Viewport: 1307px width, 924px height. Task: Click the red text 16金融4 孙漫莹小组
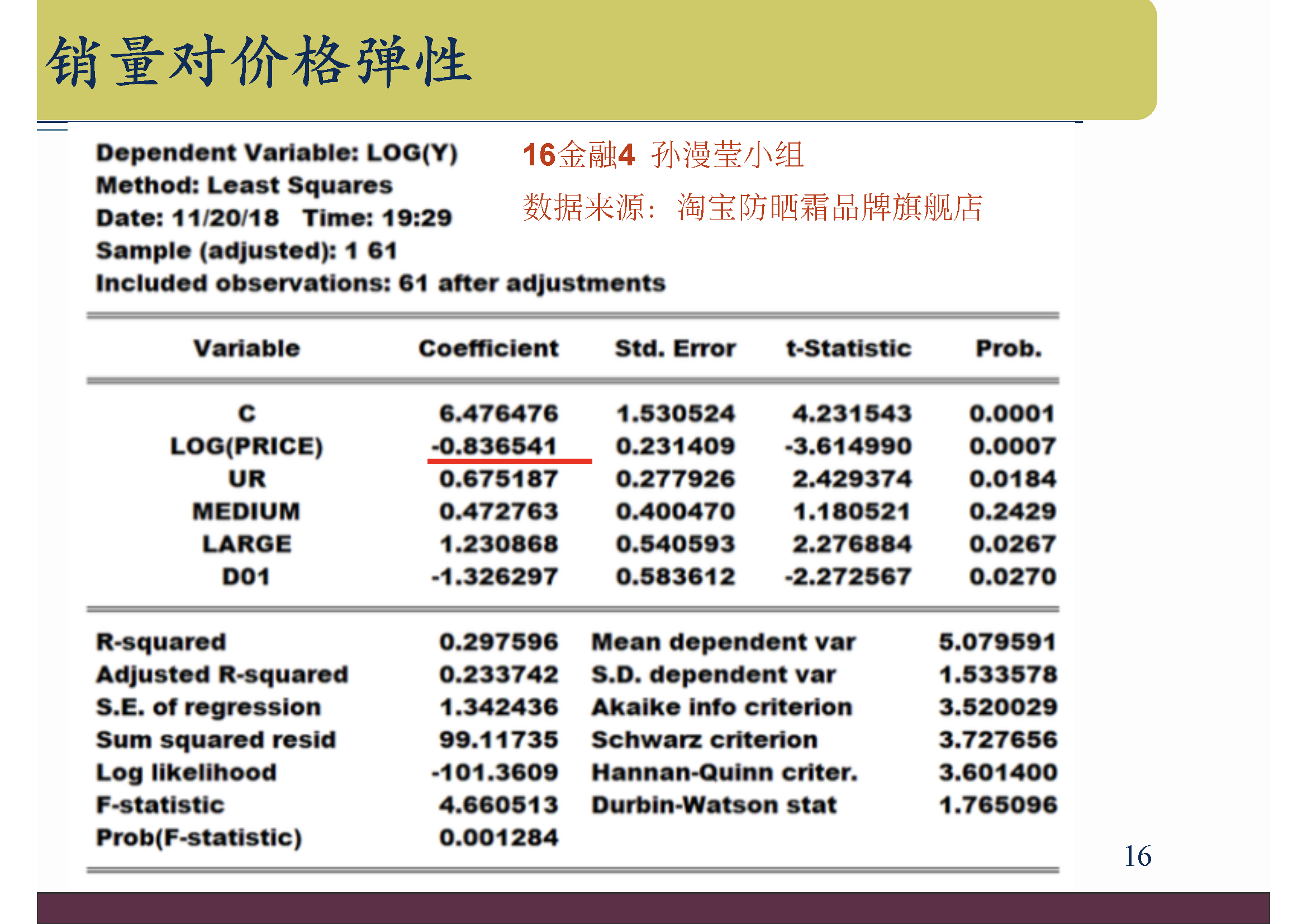[663, 155]
